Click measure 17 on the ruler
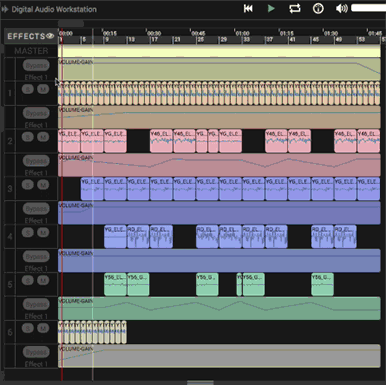Viewport: 386px width, 385px height. (154, 40)
